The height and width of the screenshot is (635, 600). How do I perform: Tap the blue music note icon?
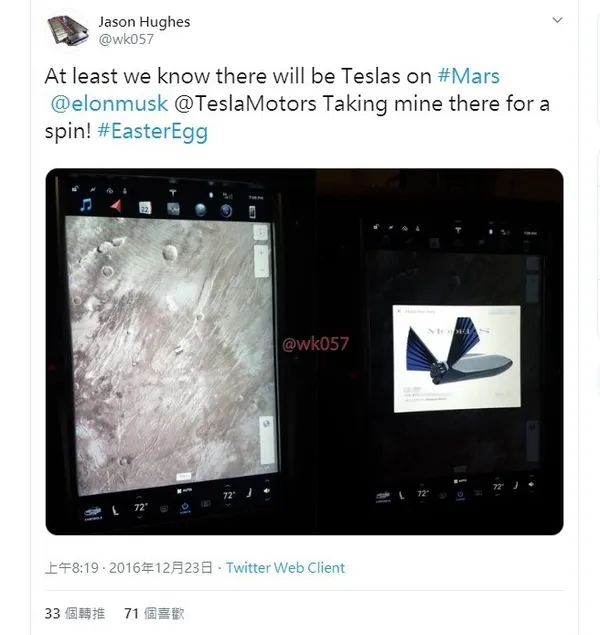pos(86,206)
